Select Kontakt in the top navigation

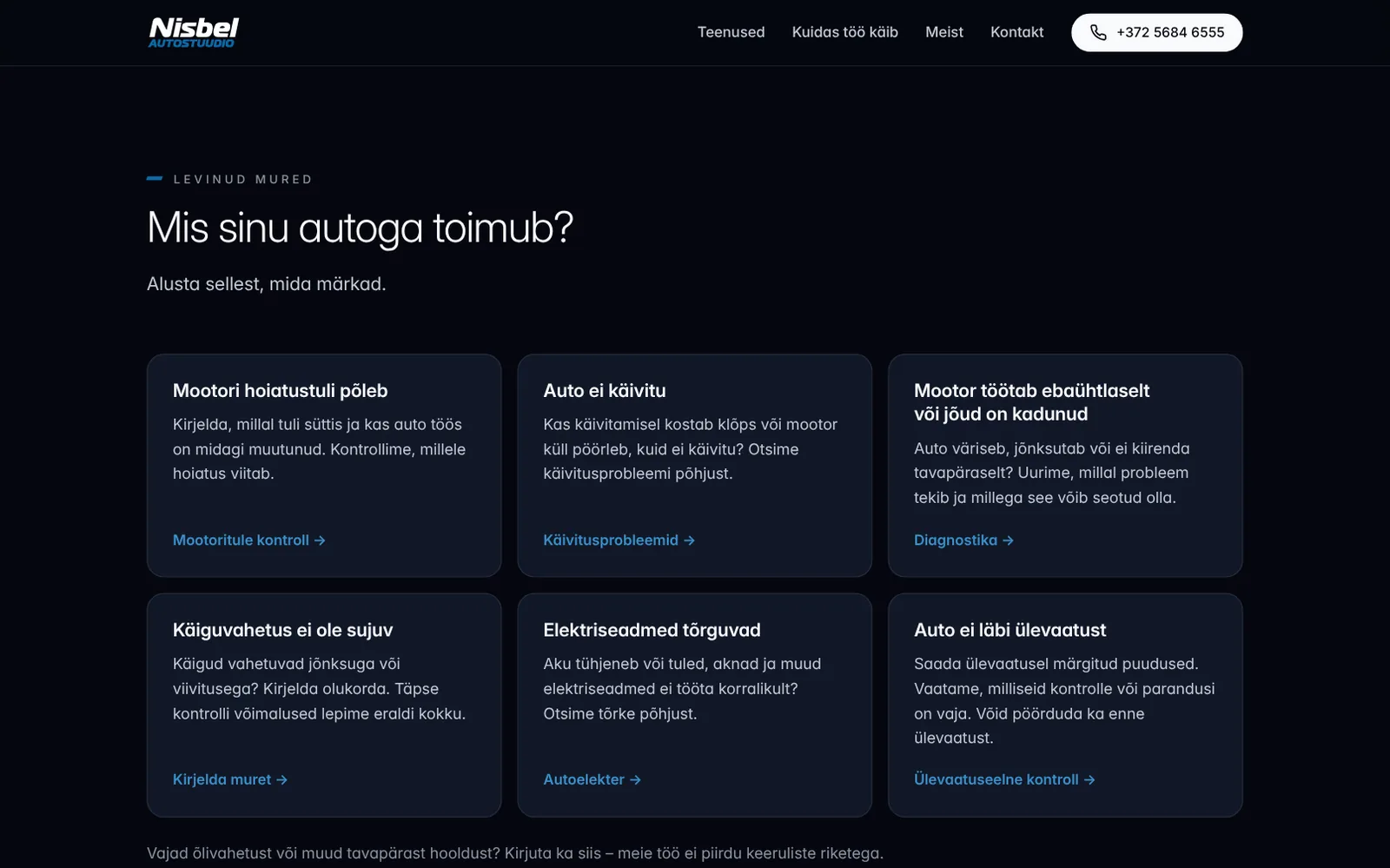tap(1016, 32)
